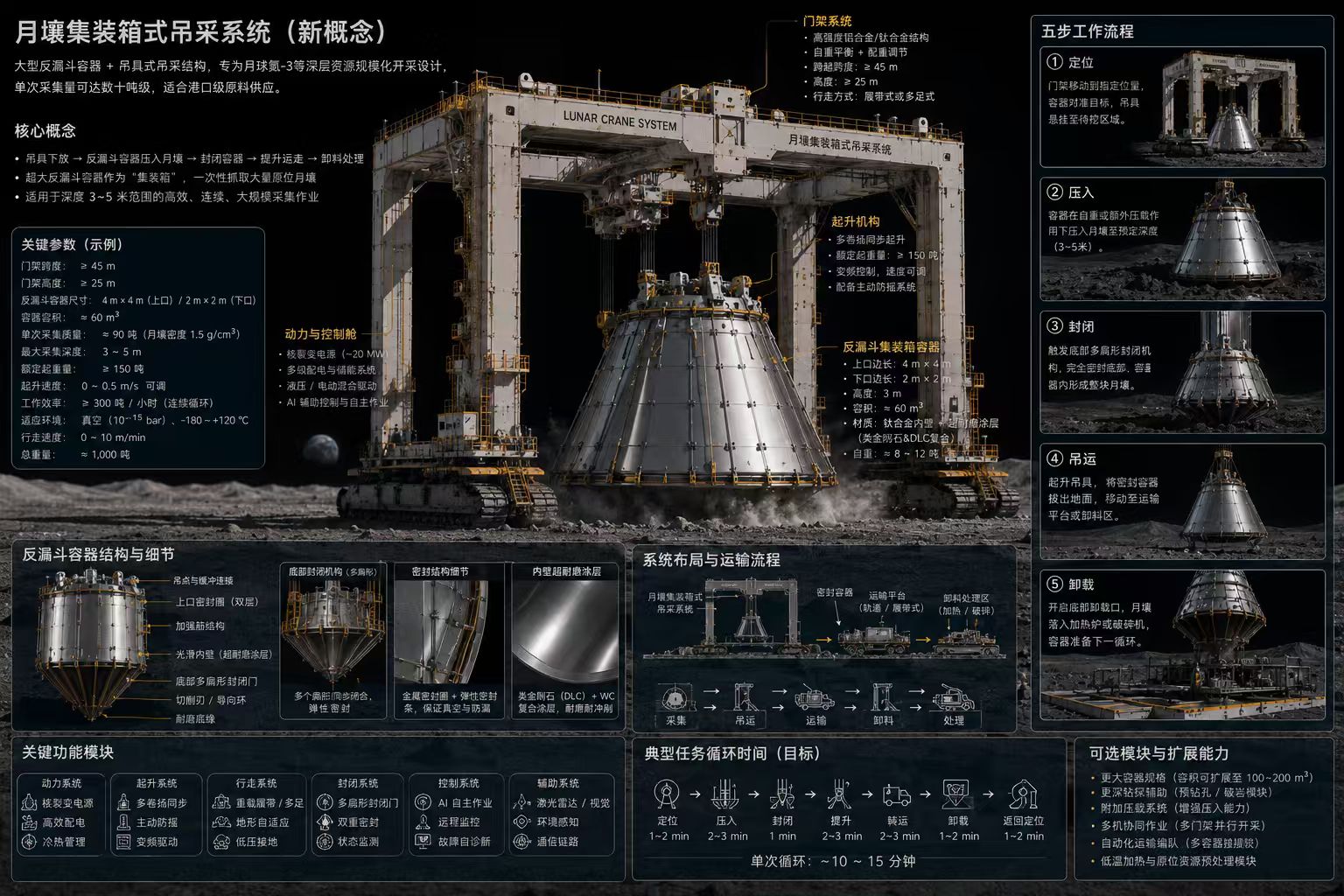The image size is (1344, 896).
Task: Click the 切削刃 / 导向环 label
Action: tap(211, 700)
